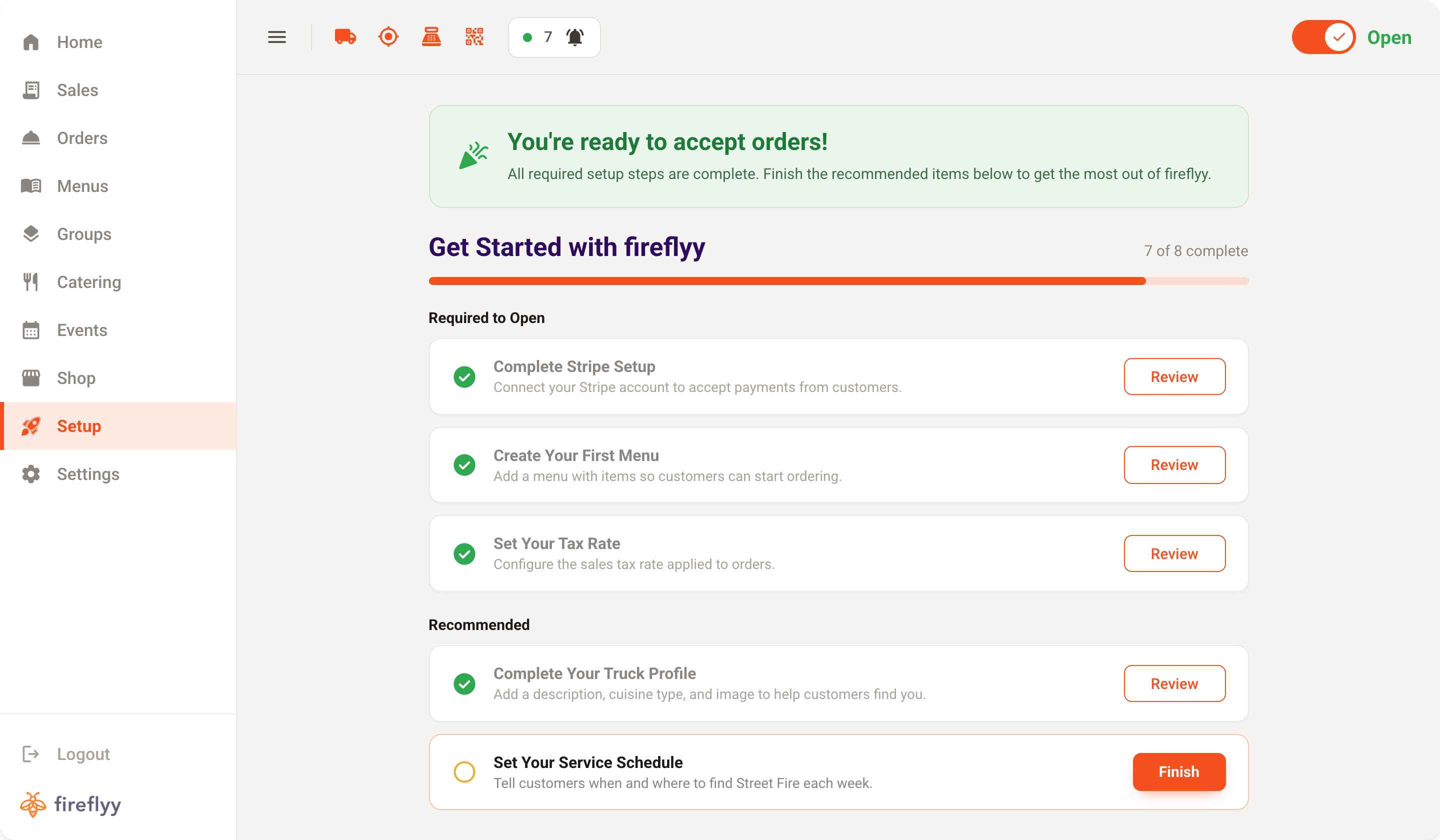Open the cash register icon

431,37
